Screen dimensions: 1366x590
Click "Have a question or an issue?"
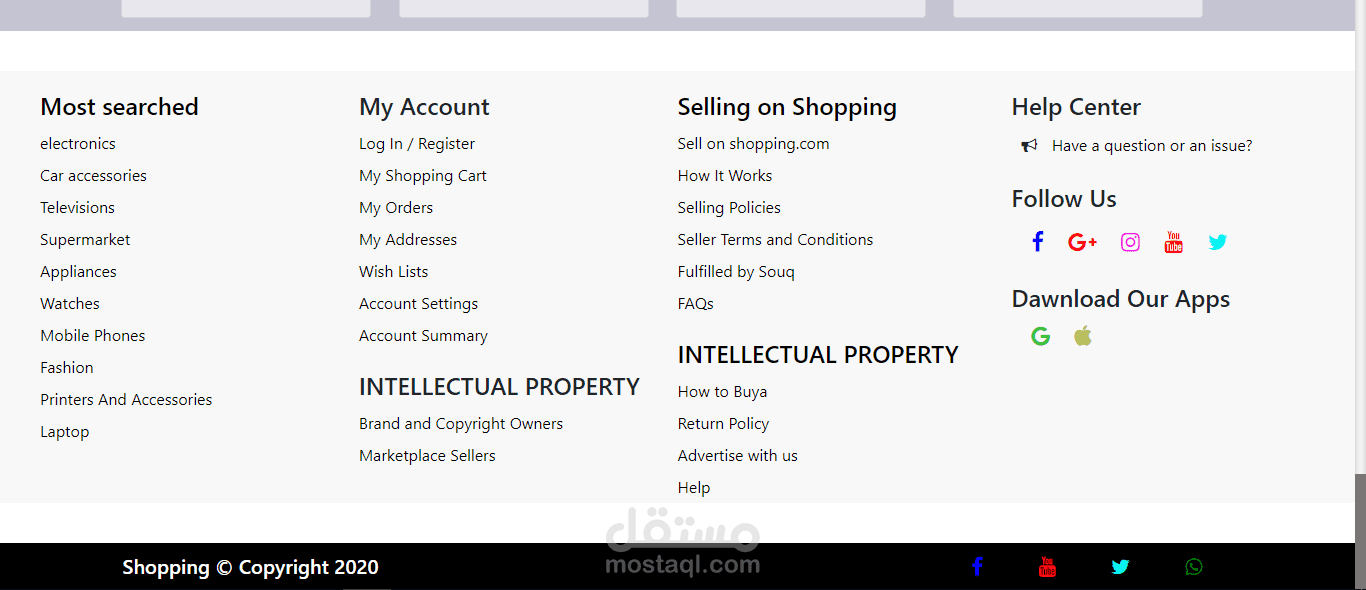coord(1152,146)
